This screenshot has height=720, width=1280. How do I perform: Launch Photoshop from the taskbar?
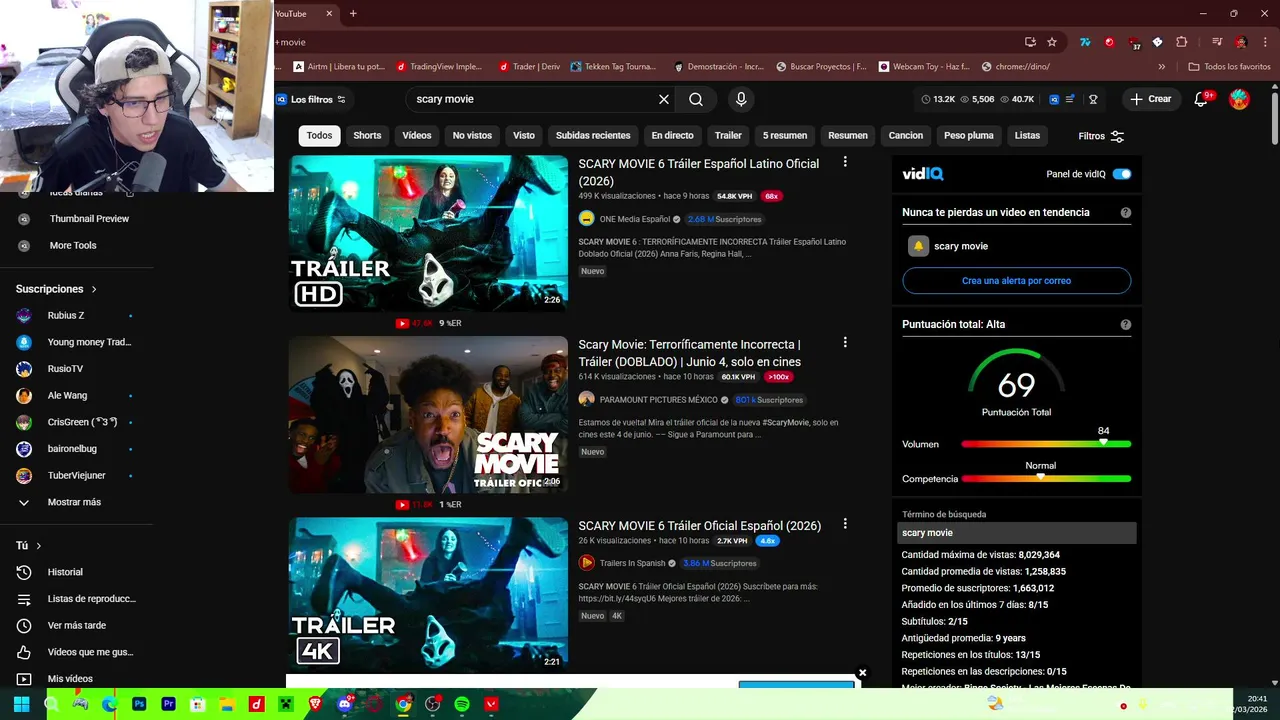[139, 704]
